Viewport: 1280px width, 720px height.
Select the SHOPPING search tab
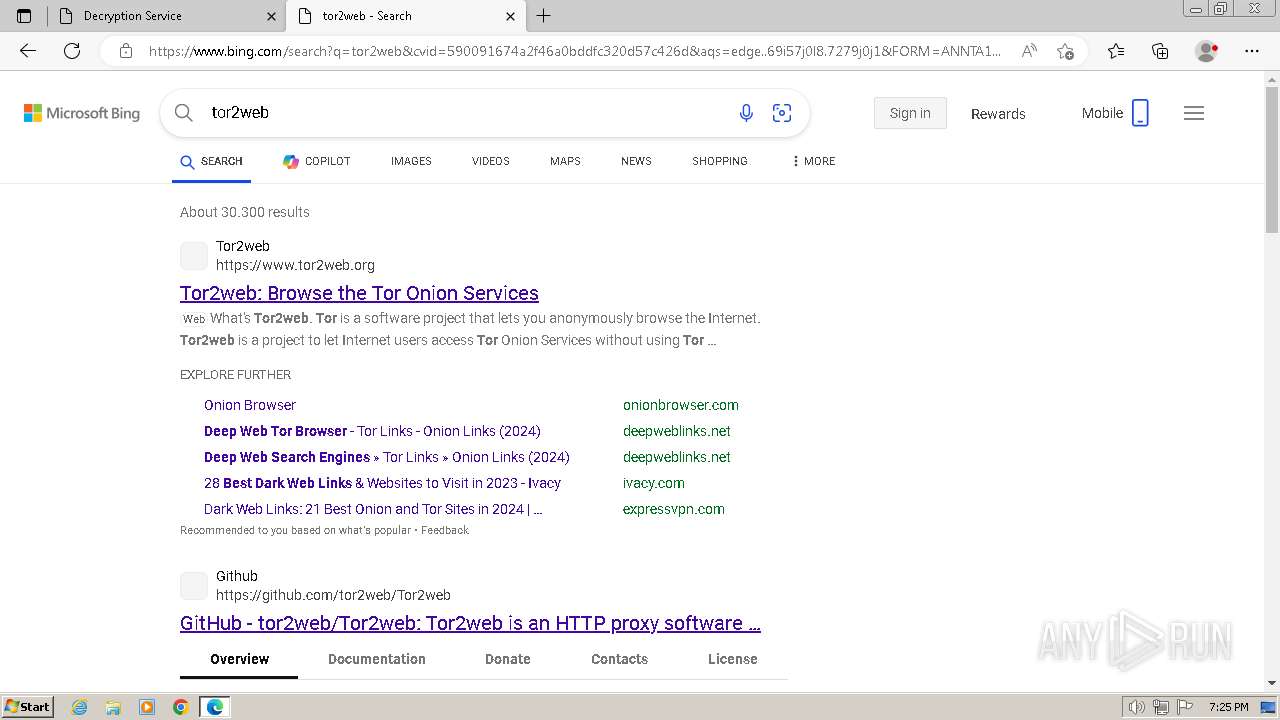tap(720, 161)
